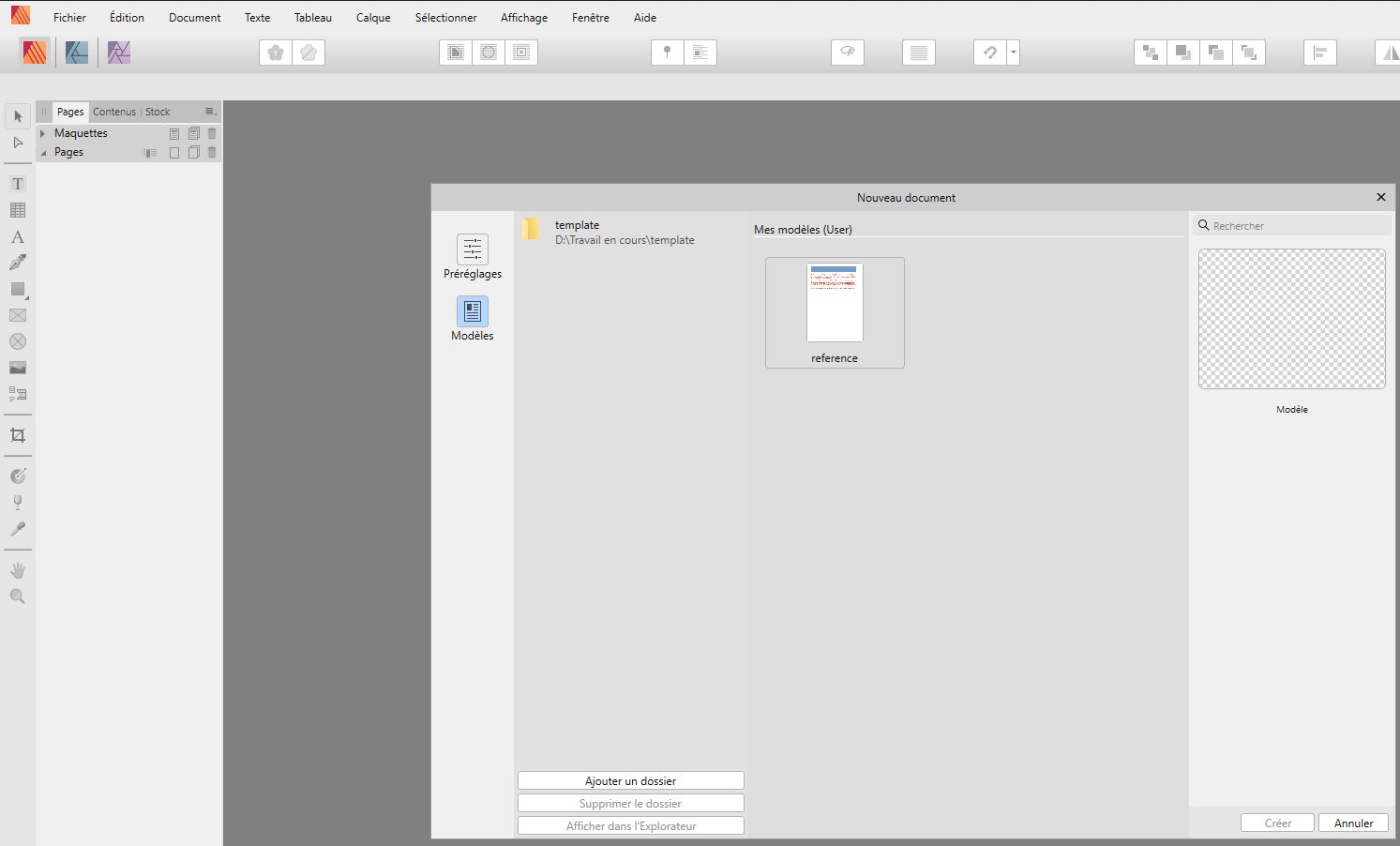Screen dimensions: 1400x846
Task: Click the circular text wrap toolbar icon
Action: coord(489,53)
